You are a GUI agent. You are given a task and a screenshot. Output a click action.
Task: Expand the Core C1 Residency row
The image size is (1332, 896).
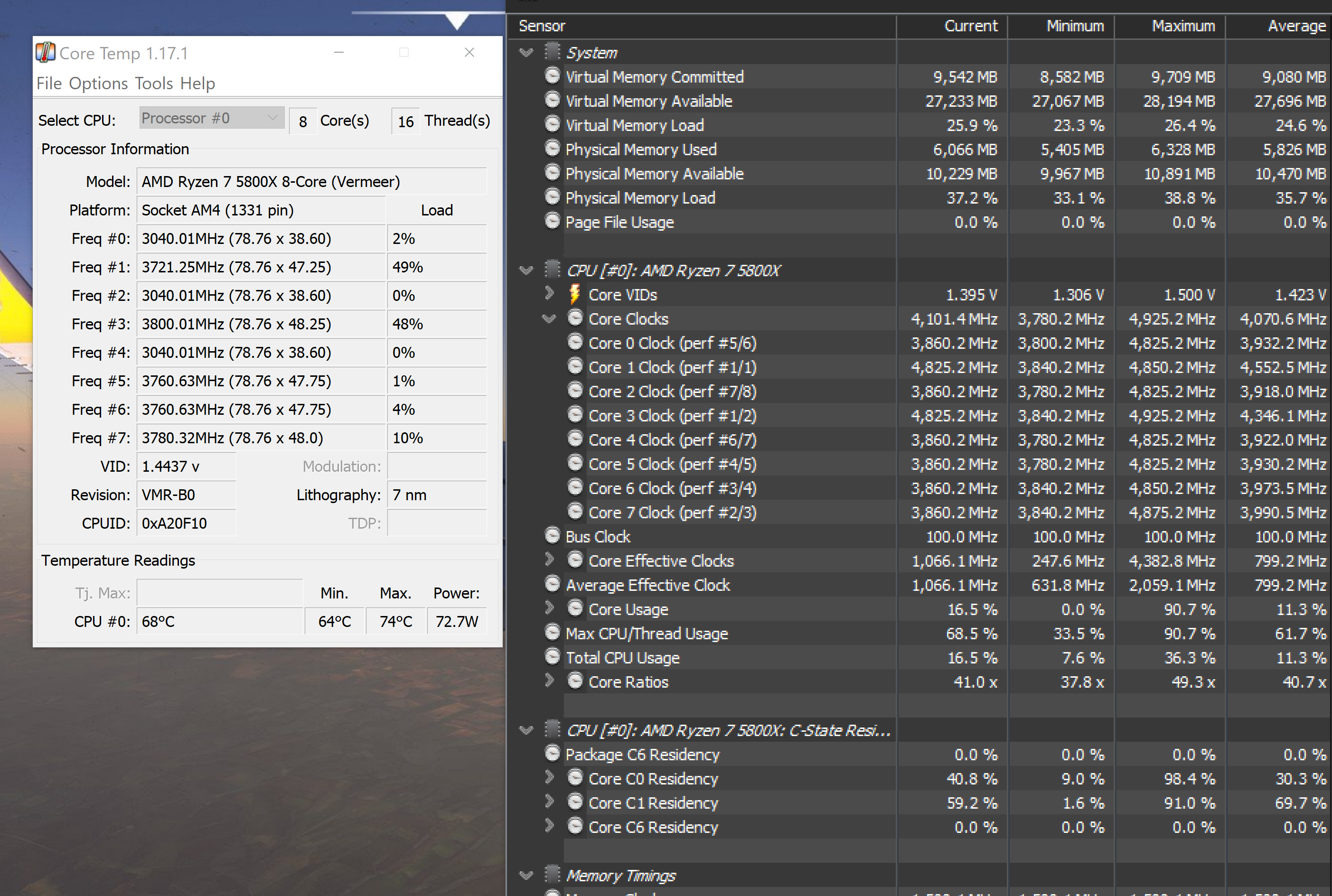549,802
